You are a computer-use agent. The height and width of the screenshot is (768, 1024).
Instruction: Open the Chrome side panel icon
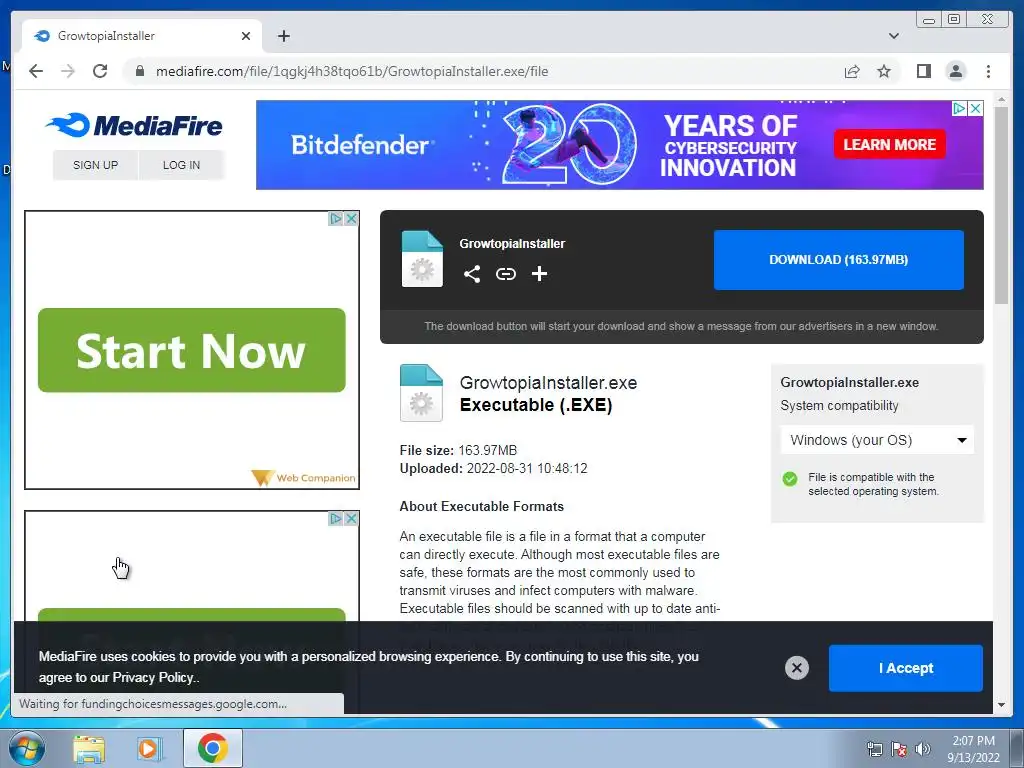(x=923, y=71)
